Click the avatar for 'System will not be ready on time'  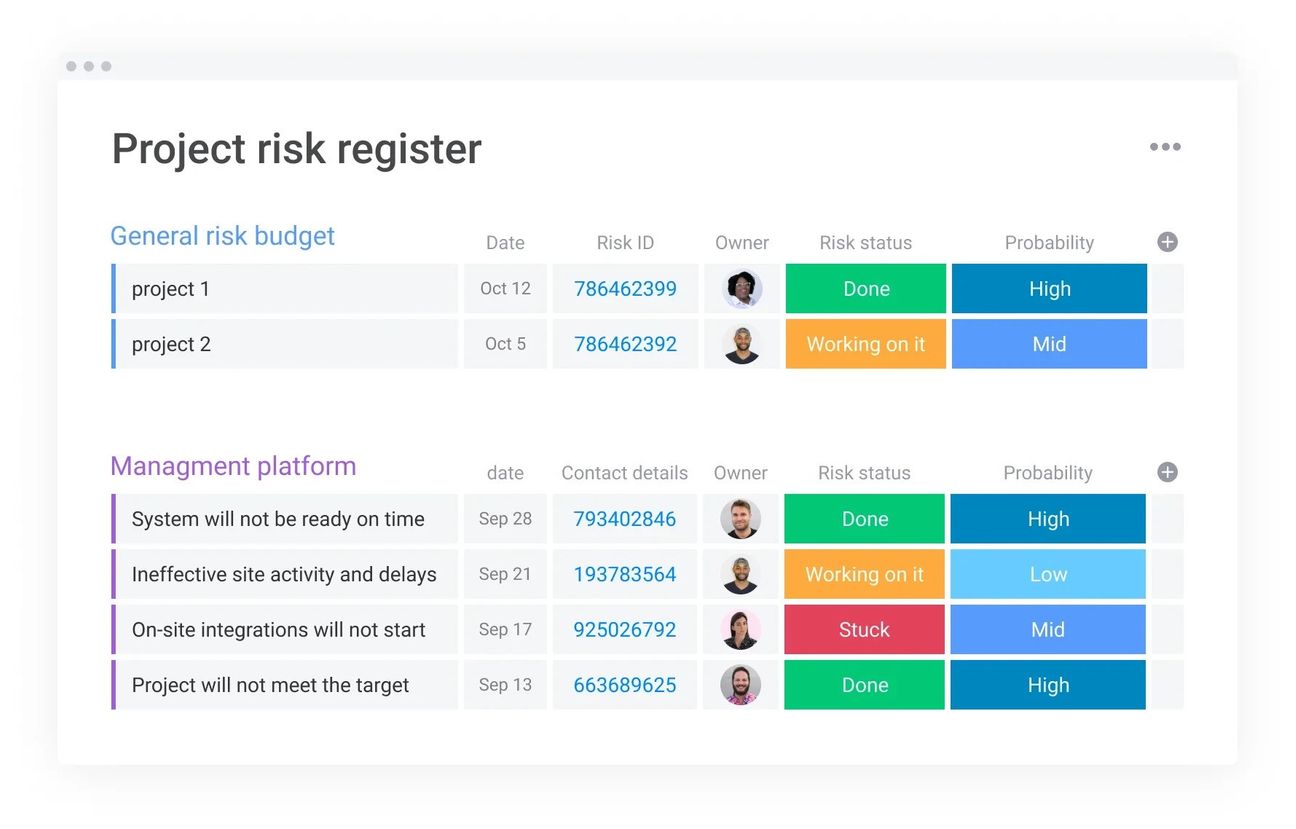tap(740, 519)
